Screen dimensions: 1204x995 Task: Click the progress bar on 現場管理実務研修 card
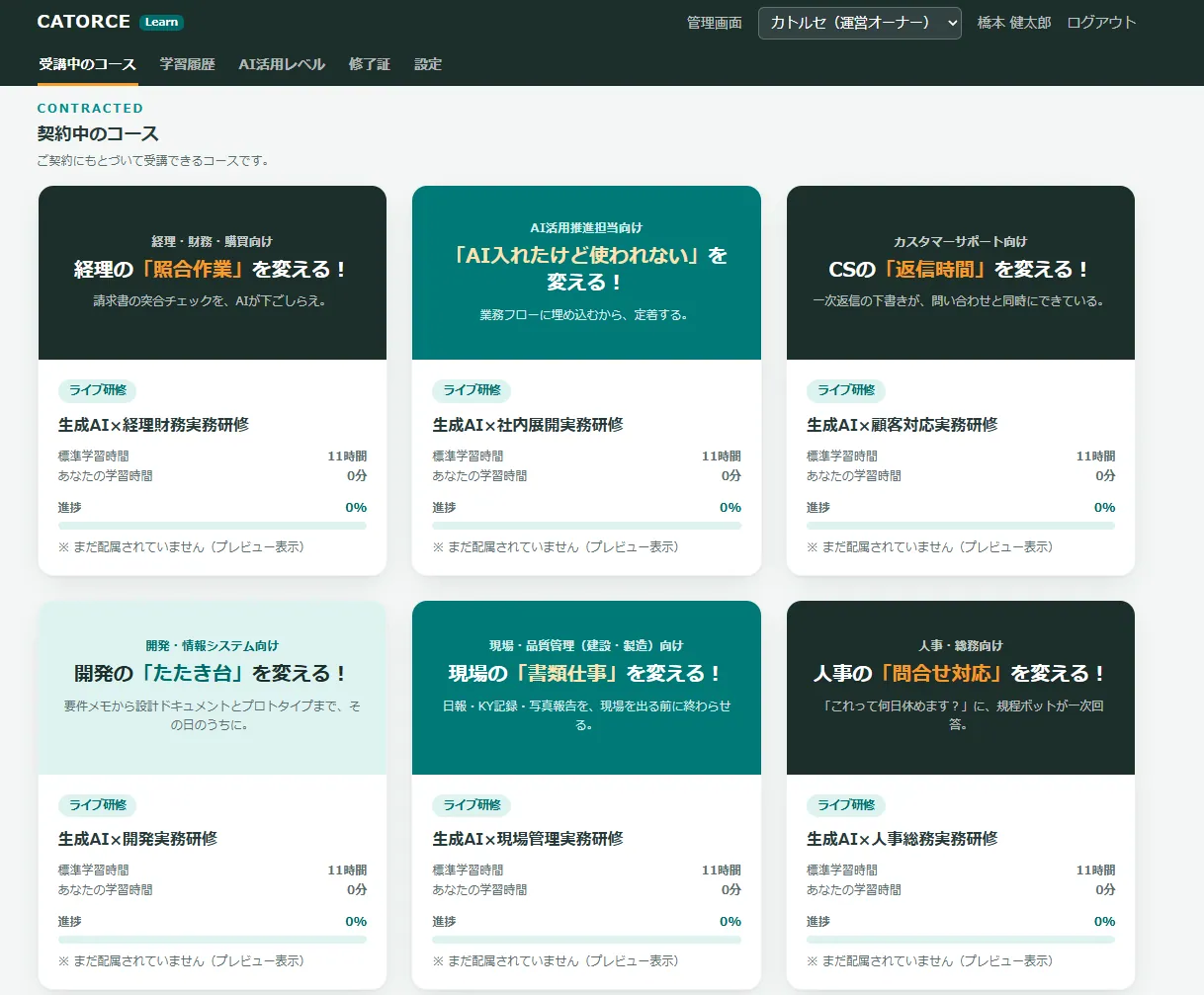[586, 940]
